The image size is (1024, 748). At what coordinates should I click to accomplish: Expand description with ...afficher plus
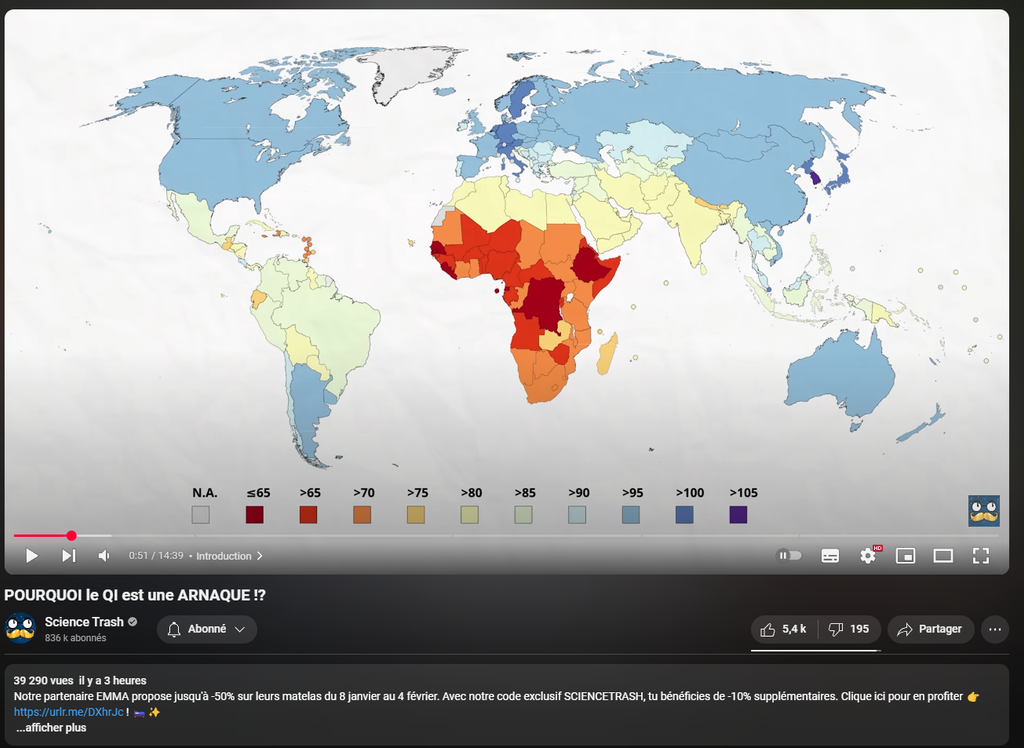51,727
